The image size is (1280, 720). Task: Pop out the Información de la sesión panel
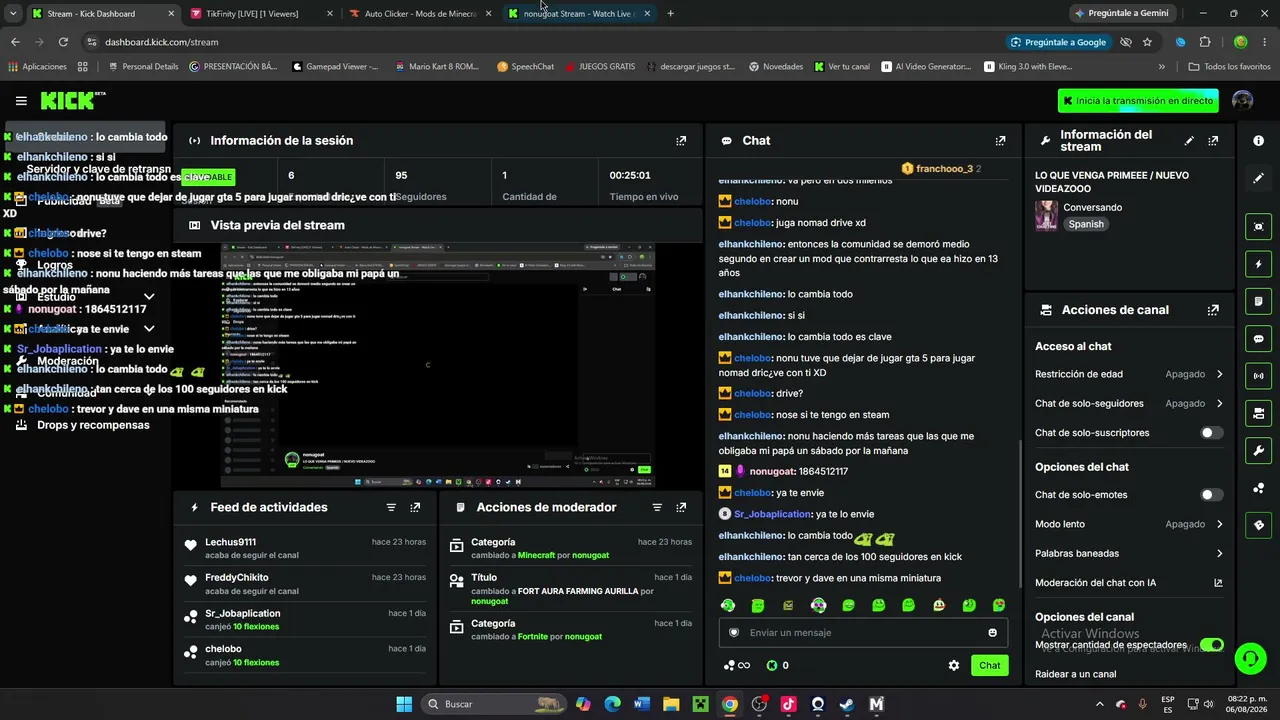click(x=681, y=141)
